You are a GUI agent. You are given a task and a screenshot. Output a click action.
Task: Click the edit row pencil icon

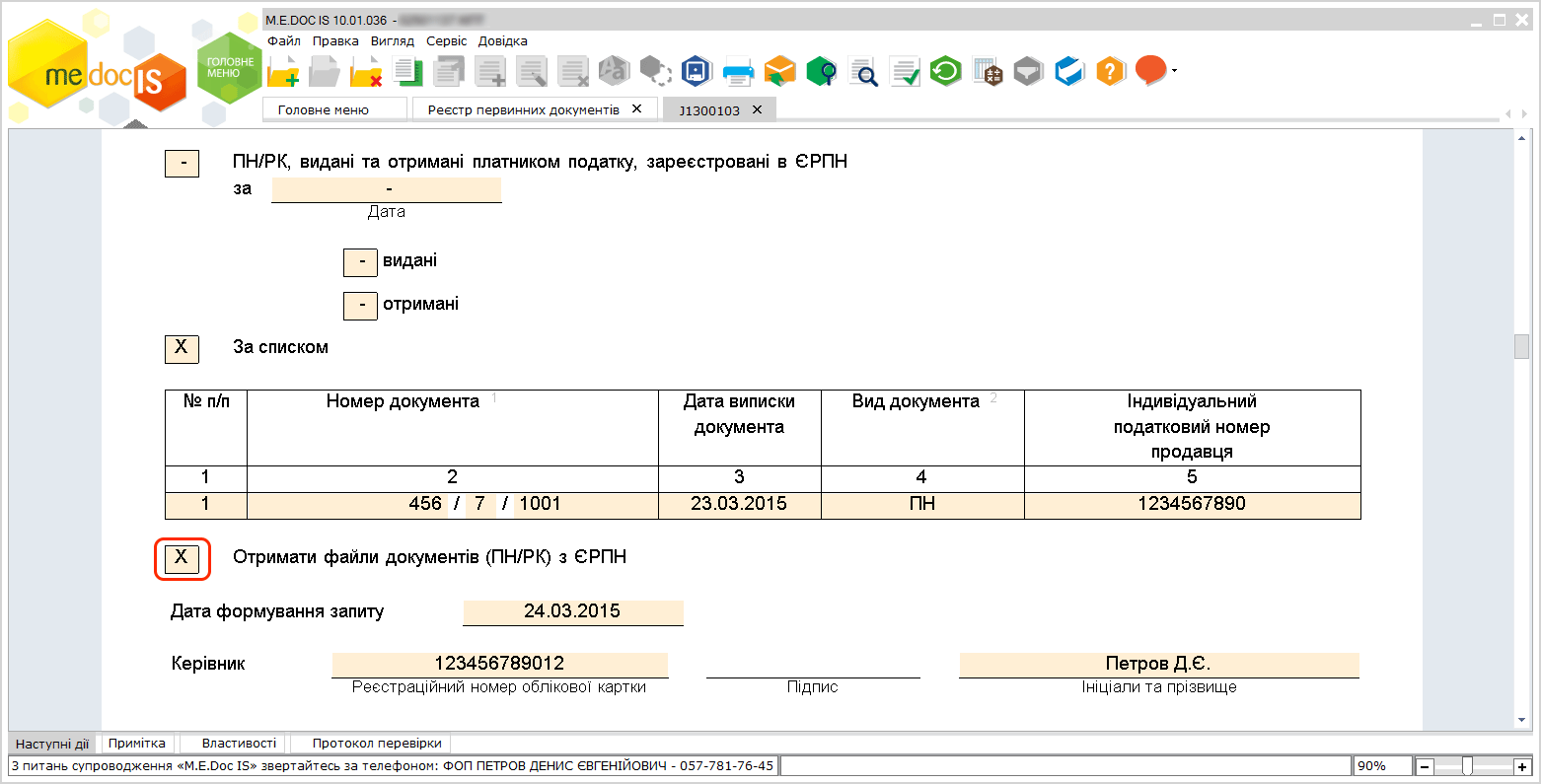(x=532, y=71)
